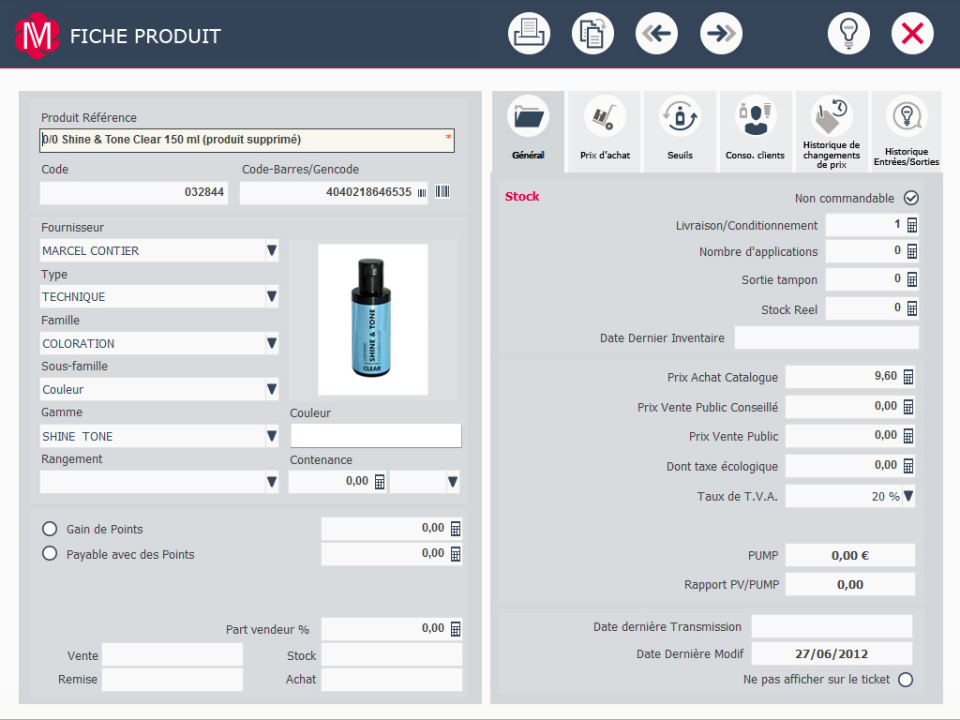
Task: Open calculator for Prix Achat Catalogue
Action: tap(909, 377)
